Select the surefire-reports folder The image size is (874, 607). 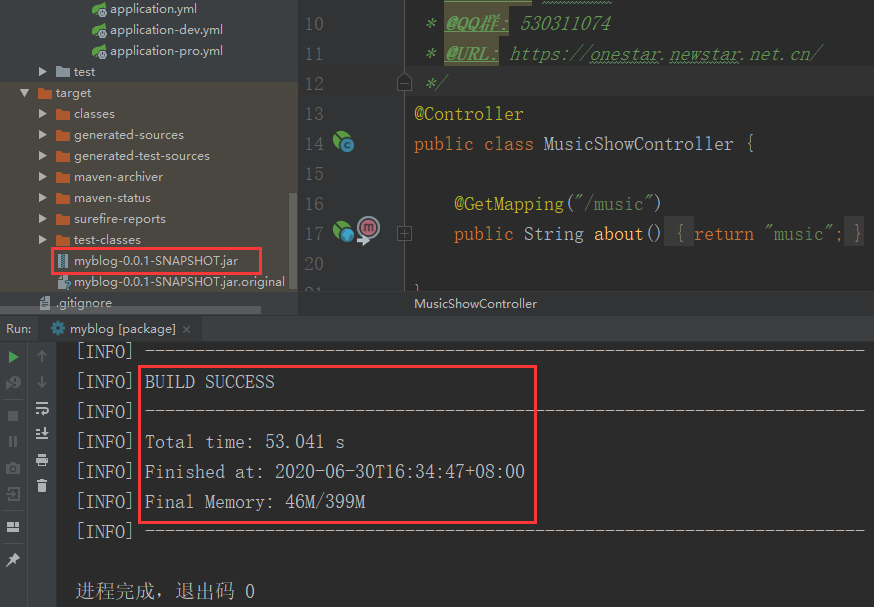click(x=119, y=218)
